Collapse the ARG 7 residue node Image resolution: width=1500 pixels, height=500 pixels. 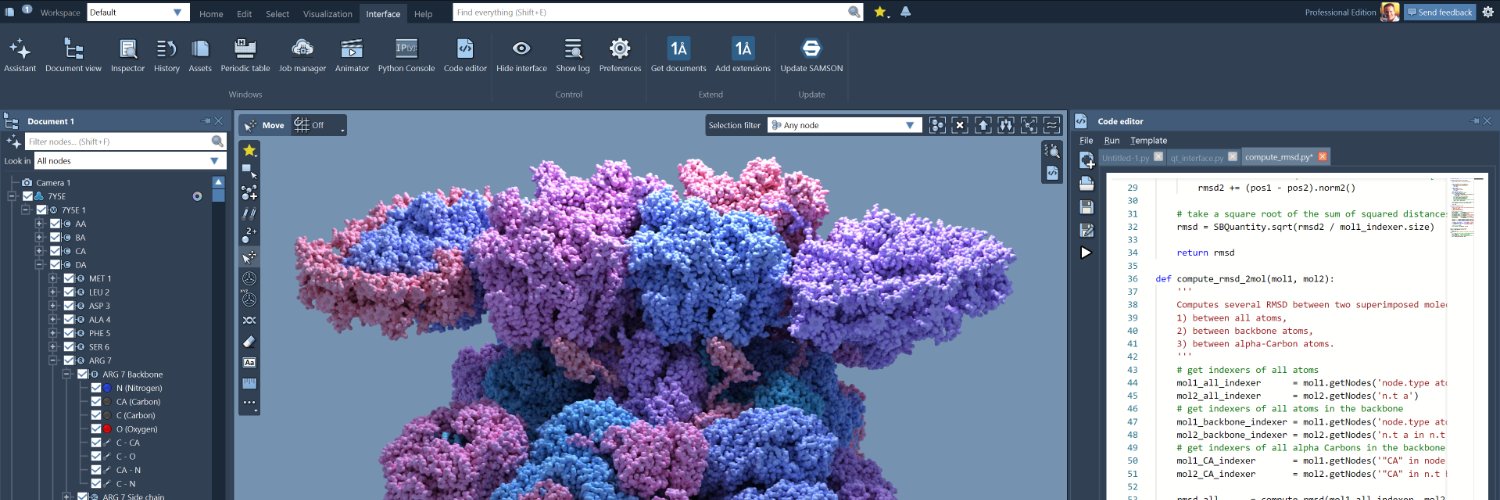click(53, 361)
